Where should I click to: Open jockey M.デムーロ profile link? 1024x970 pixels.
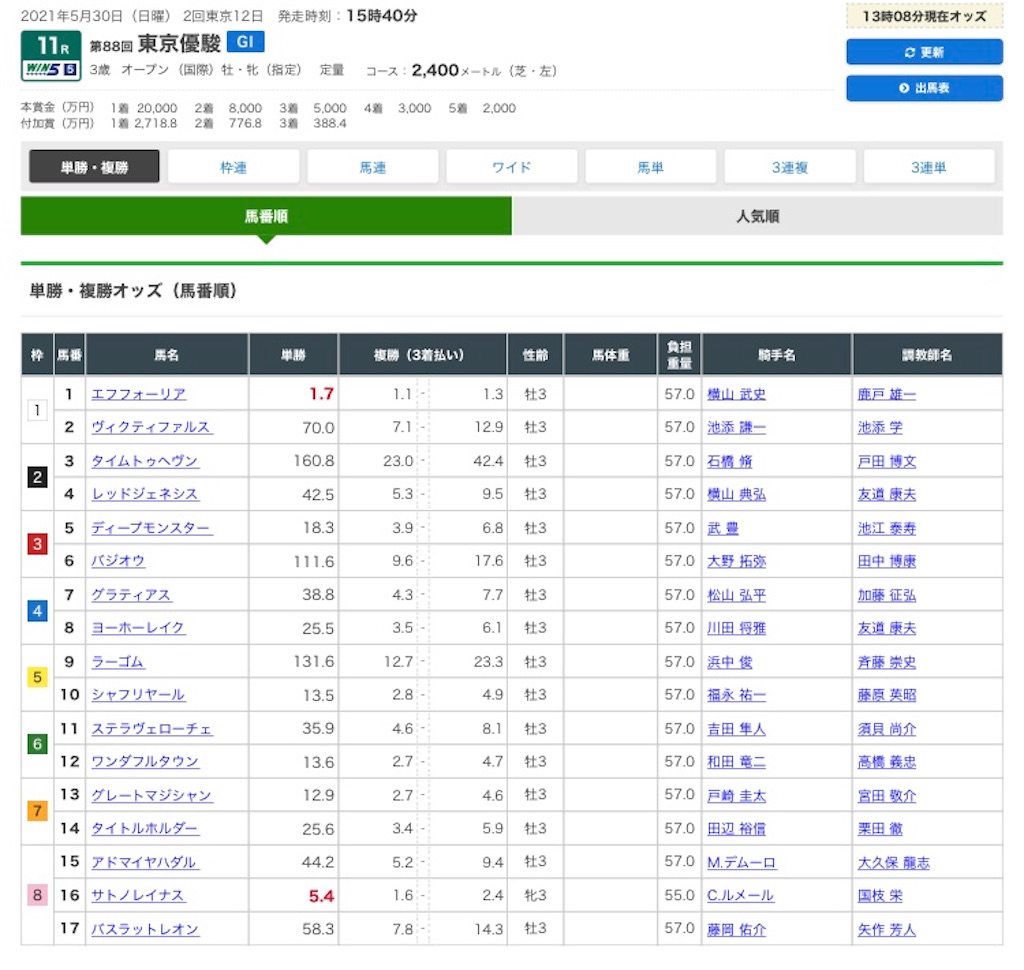(x=741, y=862)
